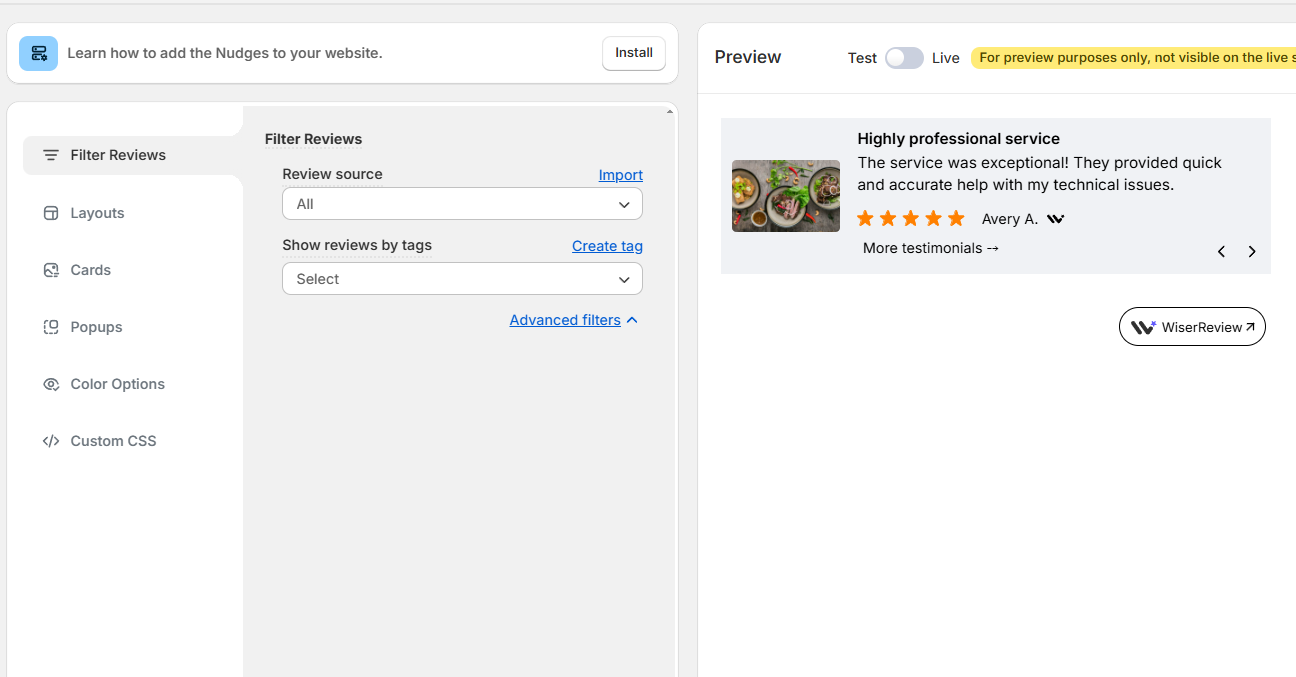
Task: Open the Custom CSS tab
Action: coord(113,441)
